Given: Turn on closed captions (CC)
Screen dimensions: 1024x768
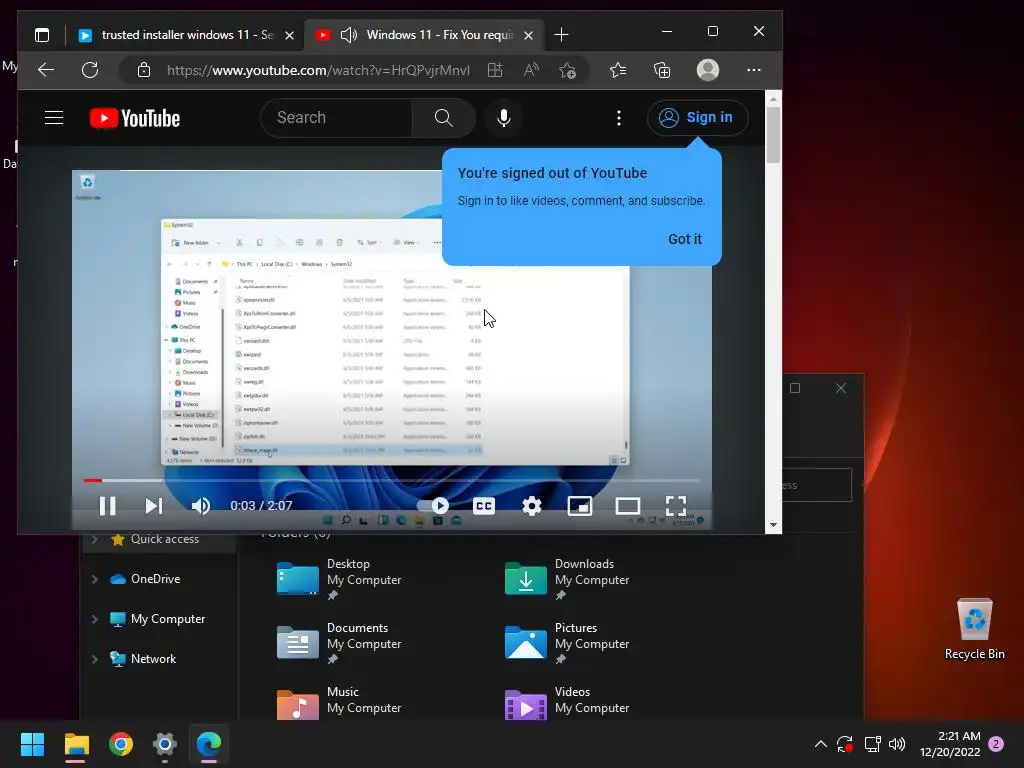Looking at the screenshot, I should pos(484,505).
